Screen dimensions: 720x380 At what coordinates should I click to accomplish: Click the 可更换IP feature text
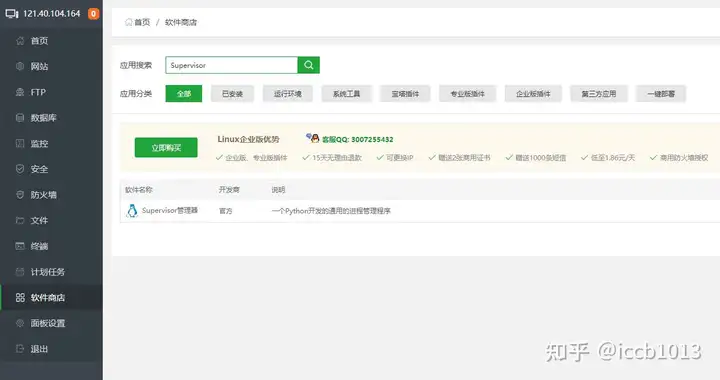[x=399, y=158]
